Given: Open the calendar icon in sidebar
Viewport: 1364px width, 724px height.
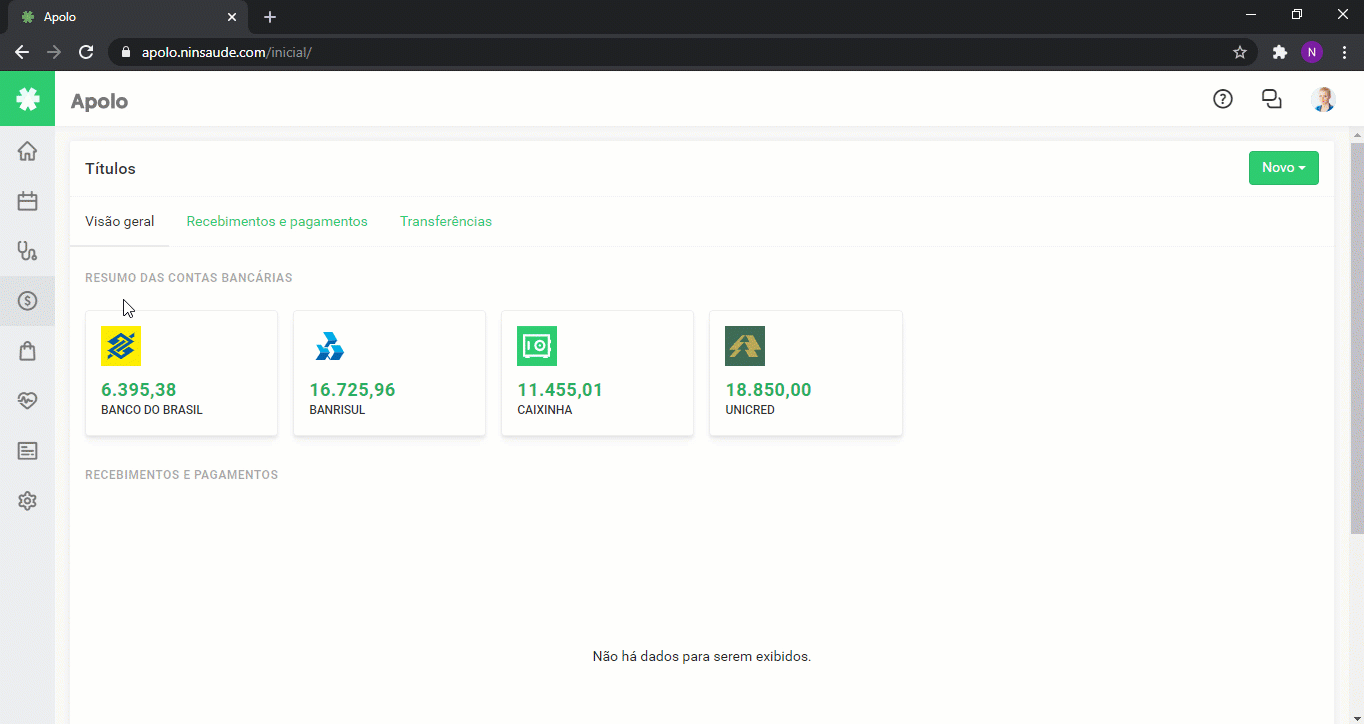Looking at the screenshot, I should point(27,201).
